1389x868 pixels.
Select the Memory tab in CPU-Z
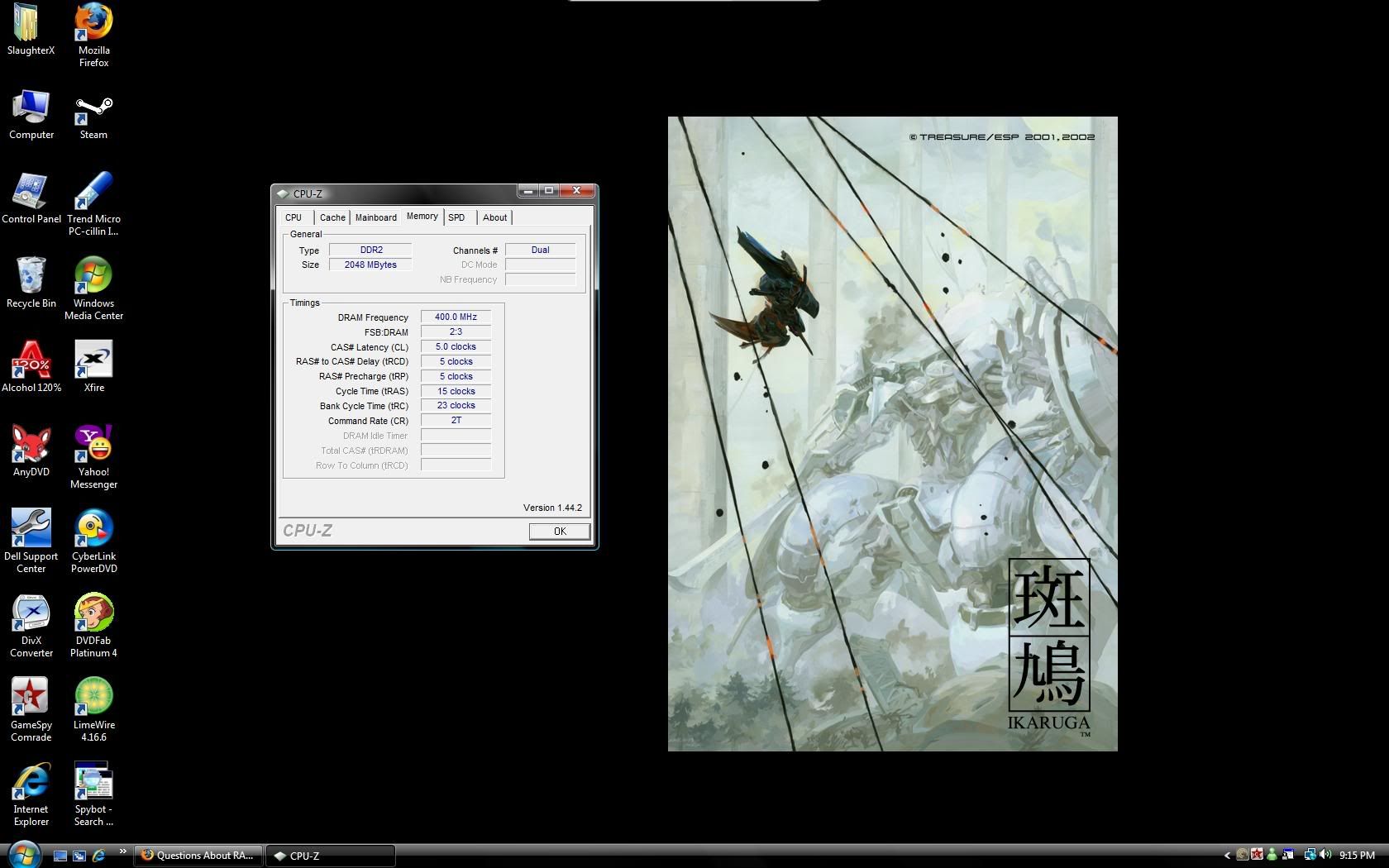click(x=422, y=217)
